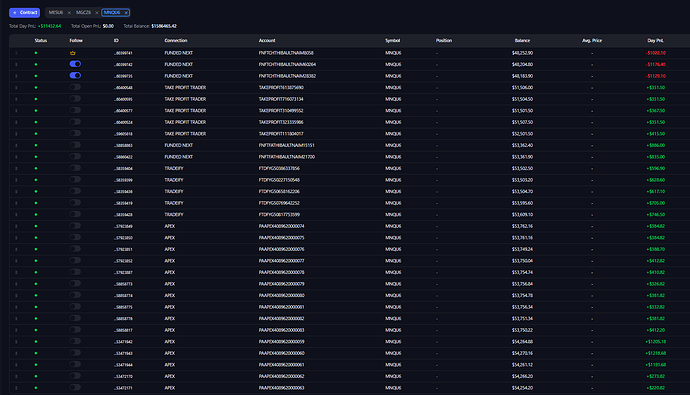Viewport: 690px width, 395px height.
Task: Click the leader crown icon in first row
Action: pyautogui.click(x=73, y=53)
